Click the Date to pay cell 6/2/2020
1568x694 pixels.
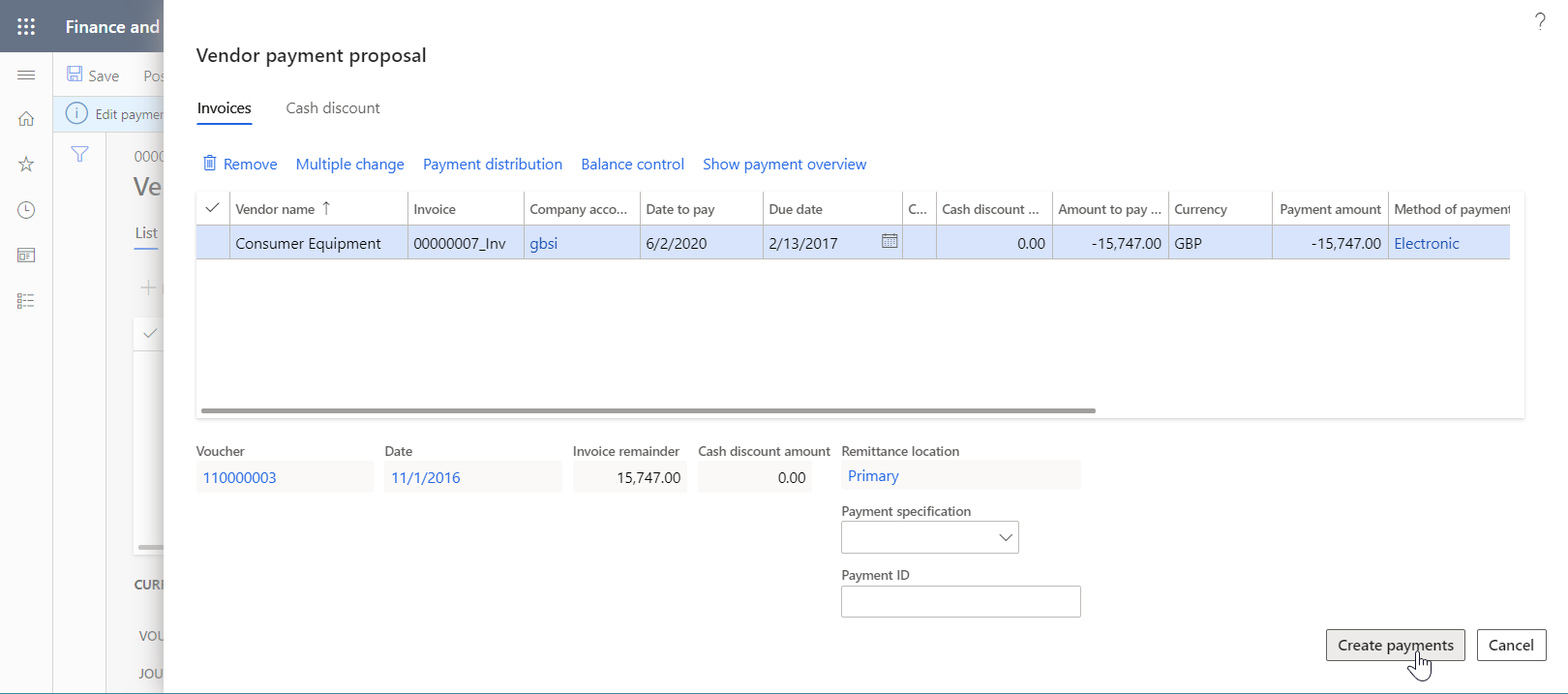point(702,244)
